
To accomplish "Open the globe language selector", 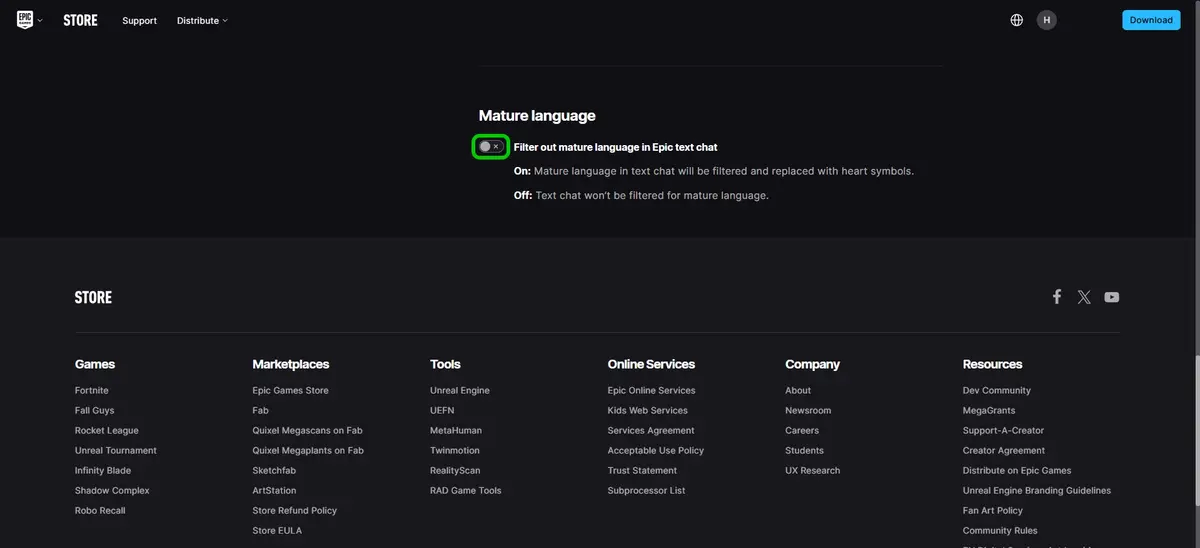I will tap(1017, 20).
